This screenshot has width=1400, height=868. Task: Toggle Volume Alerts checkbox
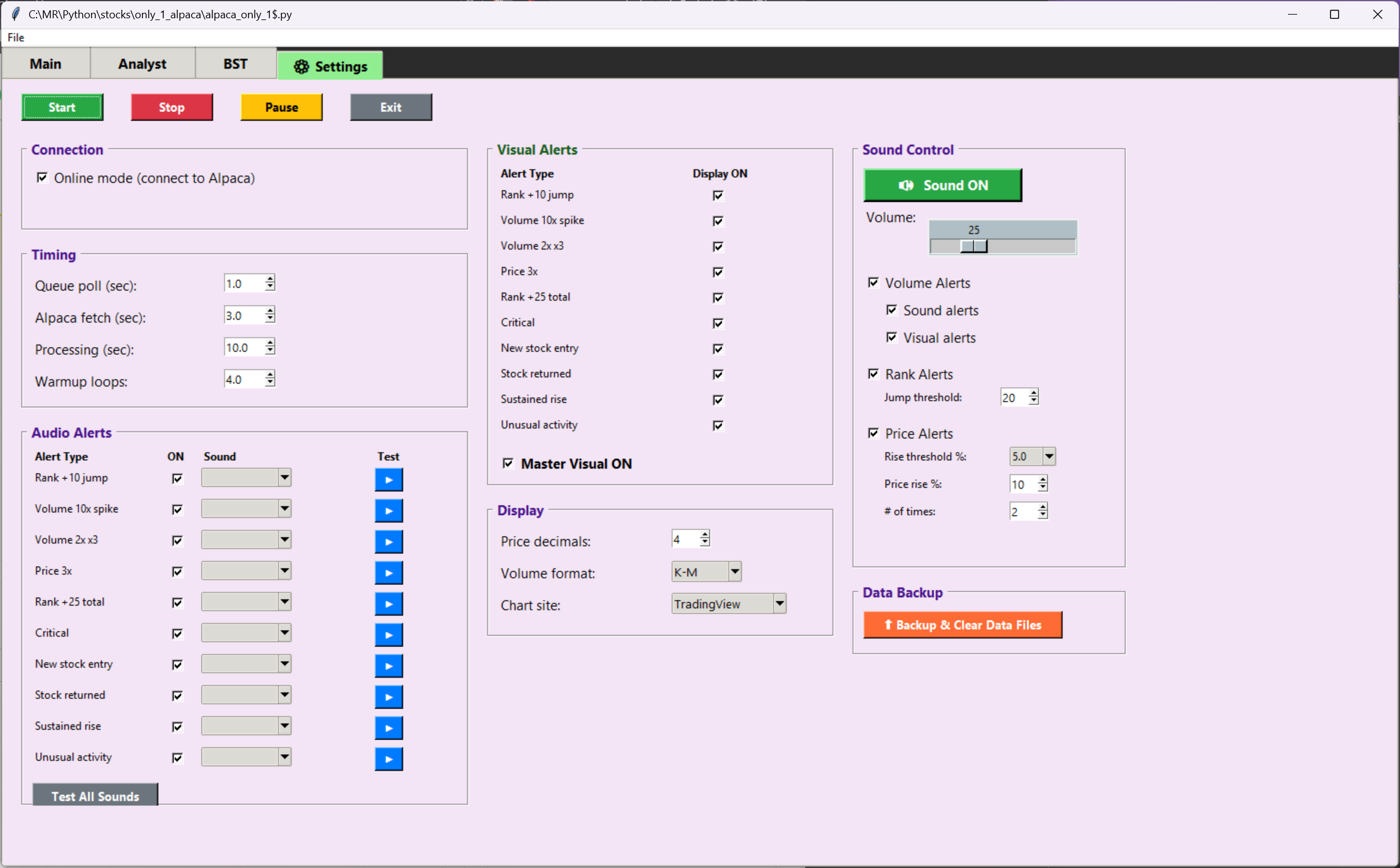873,282
